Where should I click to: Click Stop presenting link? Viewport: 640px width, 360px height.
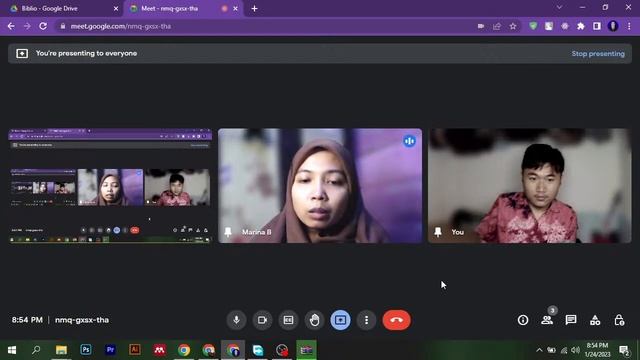(598, 53)
